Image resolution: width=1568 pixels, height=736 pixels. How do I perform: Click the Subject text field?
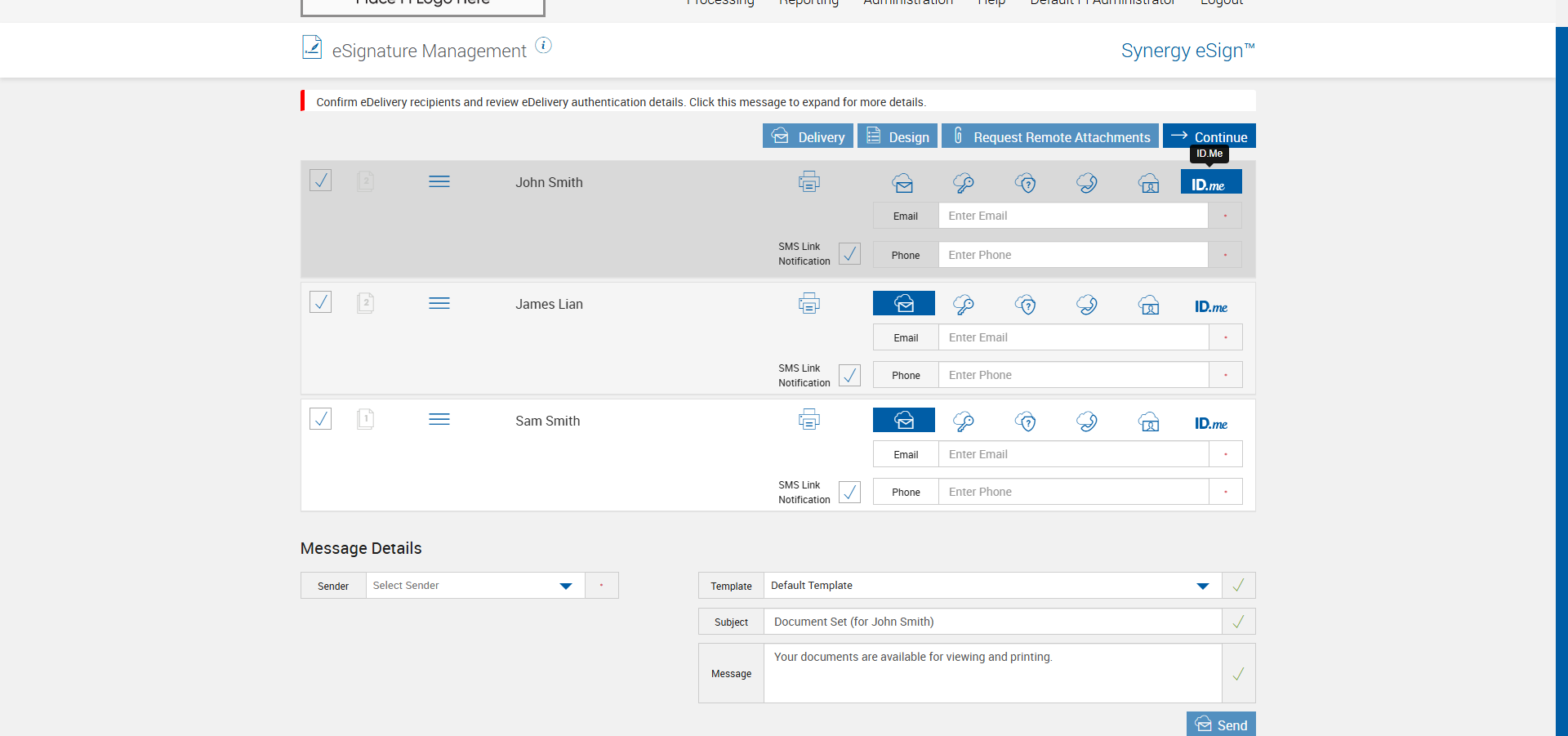(991, 622)
